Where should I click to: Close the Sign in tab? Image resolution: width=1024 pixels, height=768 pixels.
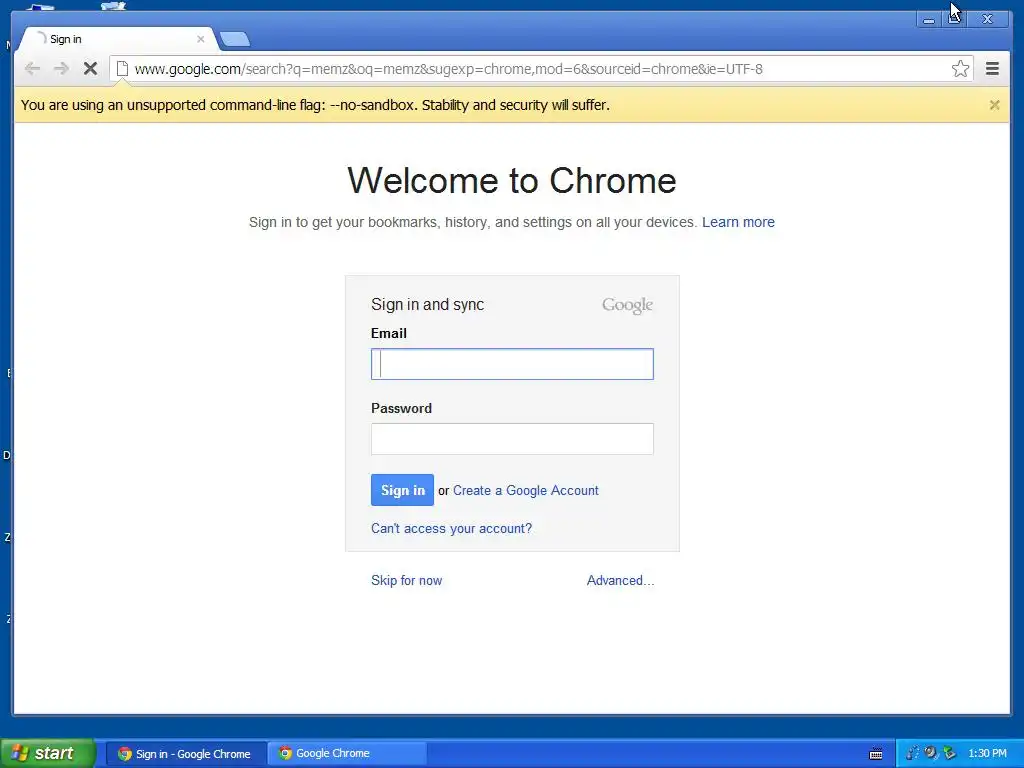click(x=200, y=39)
